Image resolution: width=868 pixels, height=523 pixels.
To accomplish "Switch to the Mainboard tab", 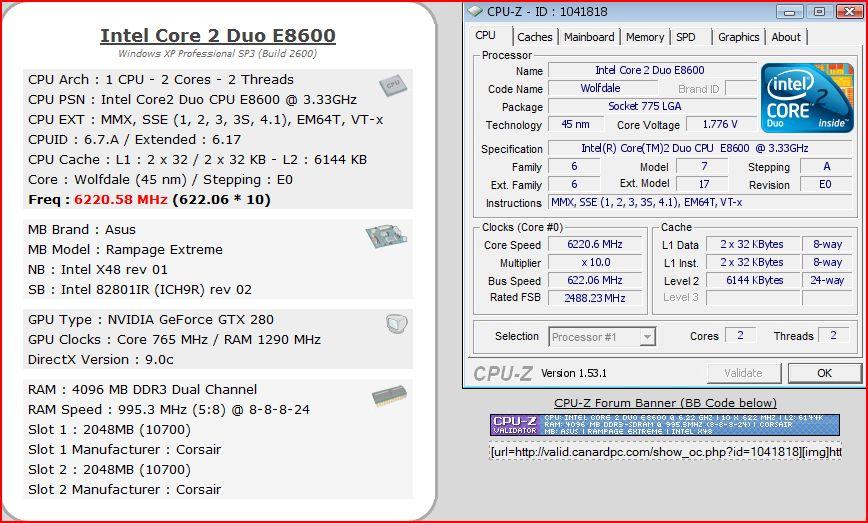I will (589, 37).
